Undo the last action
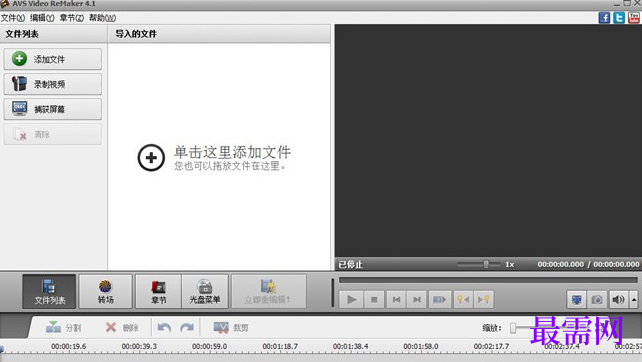 [164, 328]
